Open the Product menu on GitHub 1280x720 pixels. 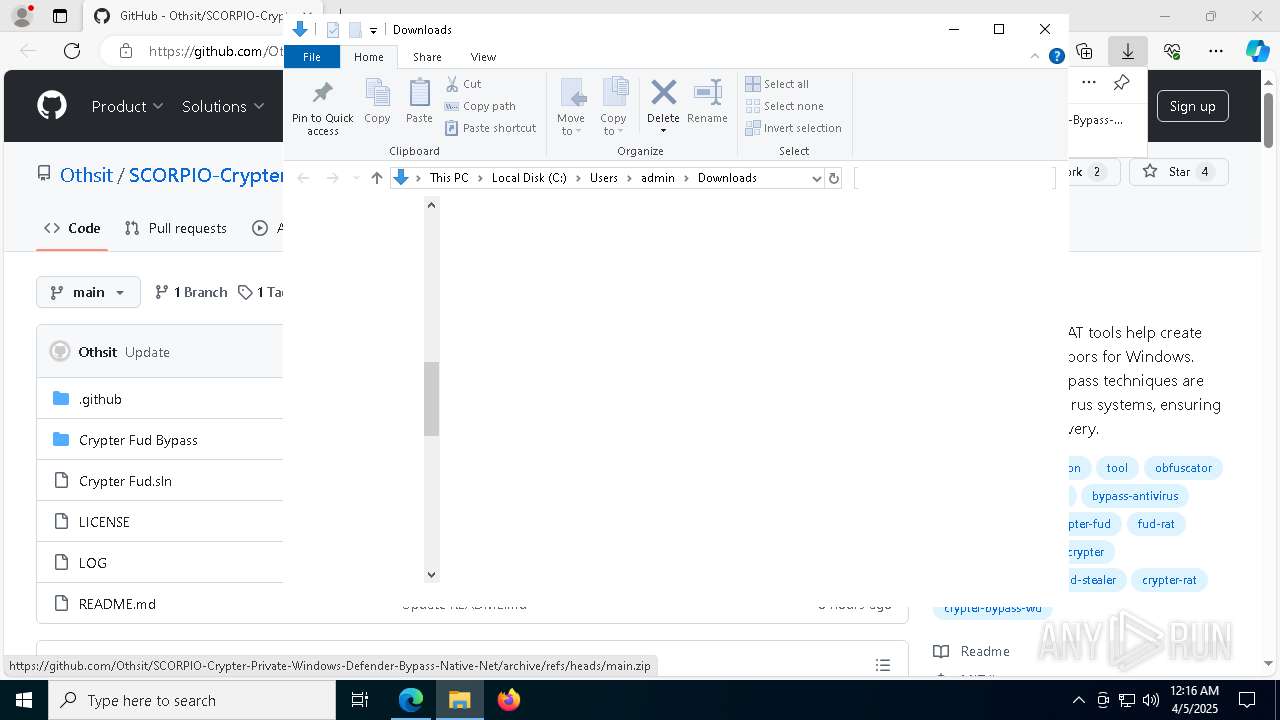coord(127,106)
